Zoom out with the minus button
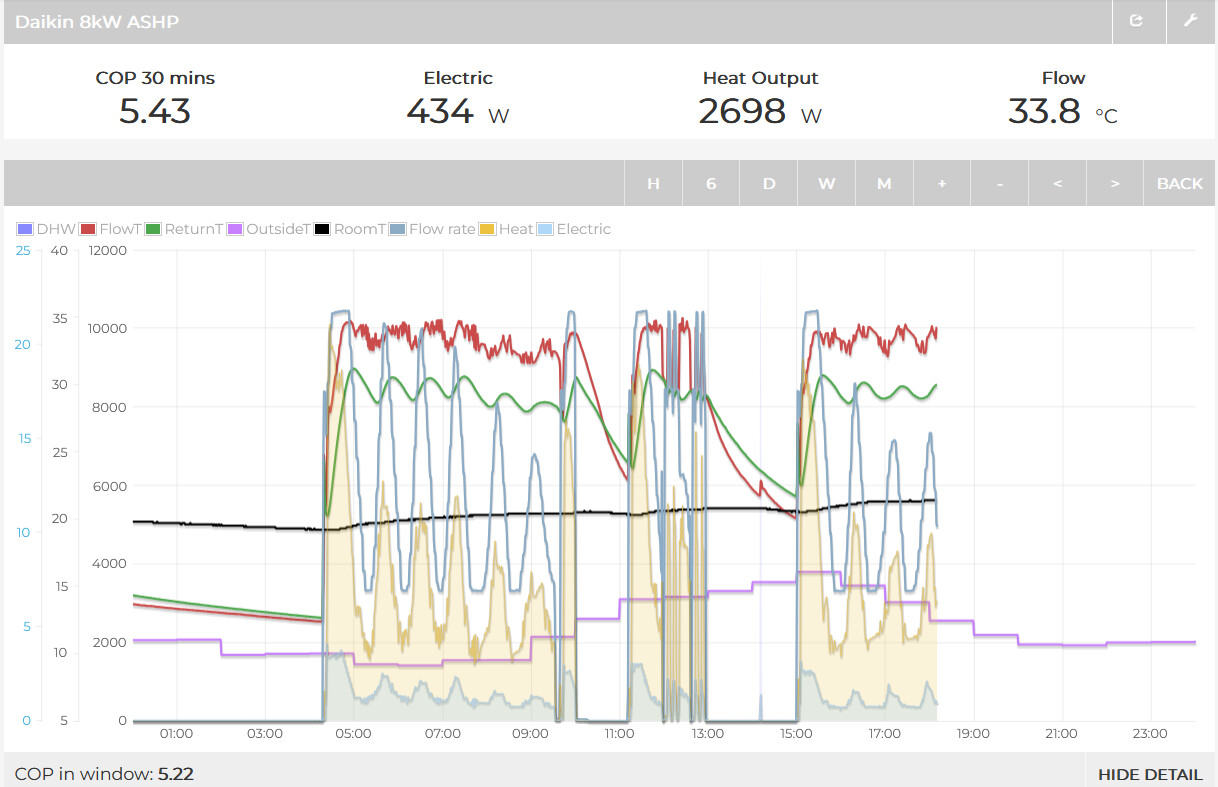 click(999, 182)
